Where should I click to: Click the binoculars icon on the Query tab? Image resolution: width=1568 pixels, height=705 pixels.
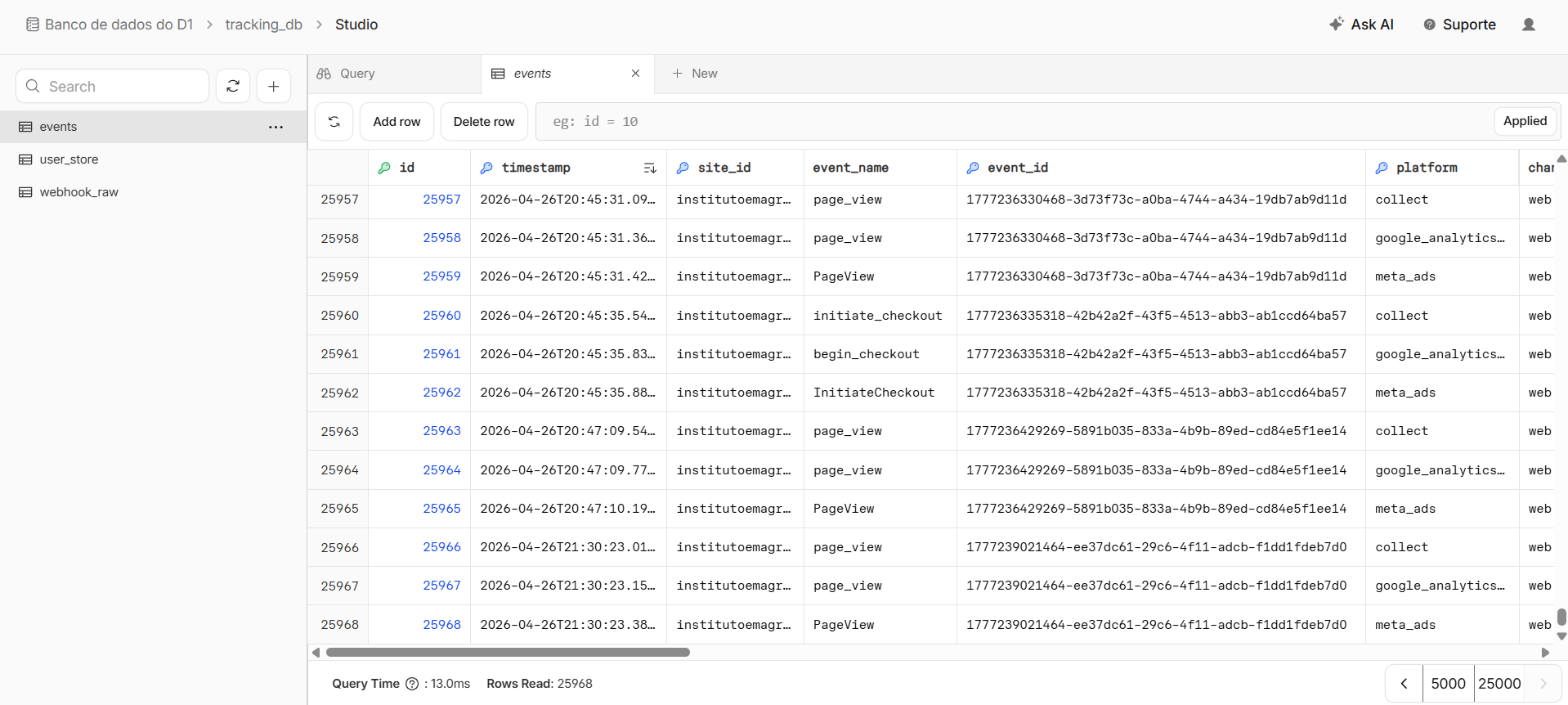pos(324,74)
